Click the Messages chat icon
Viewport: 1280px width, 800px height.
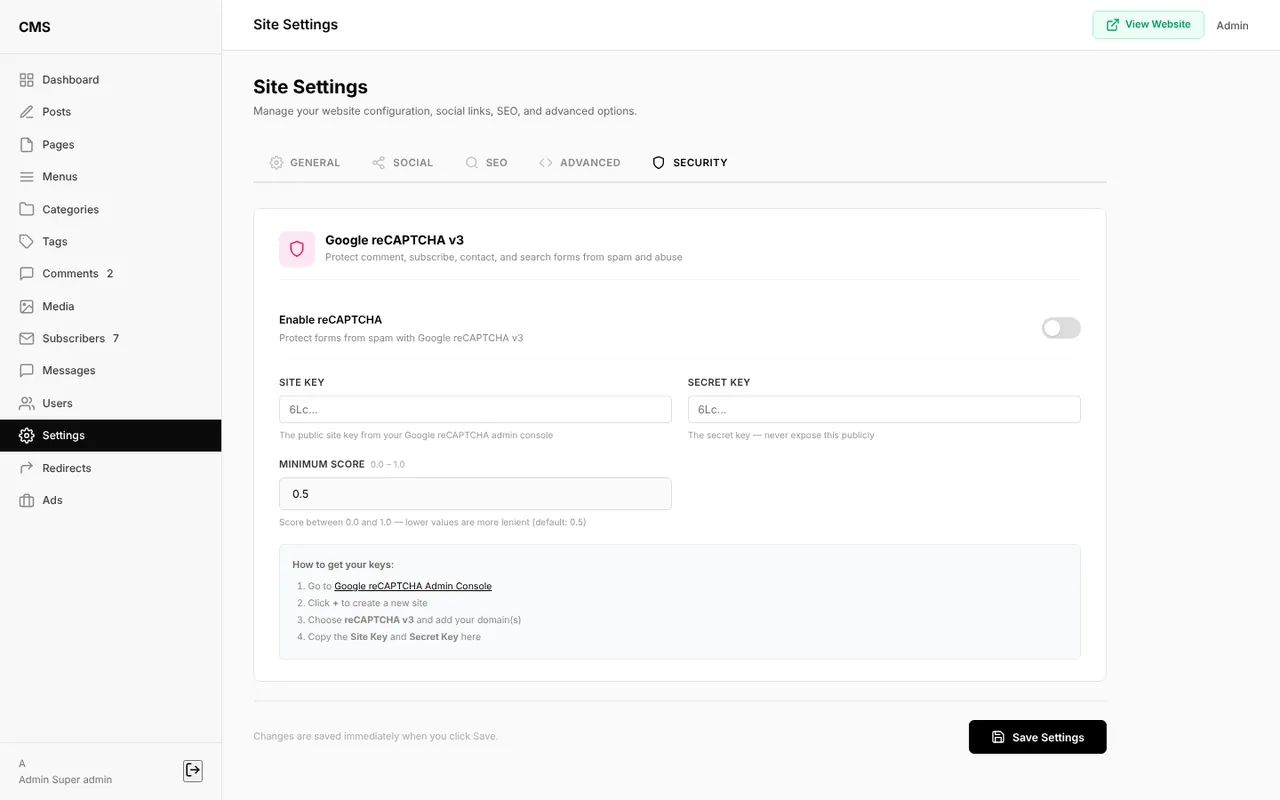point(27,371)
